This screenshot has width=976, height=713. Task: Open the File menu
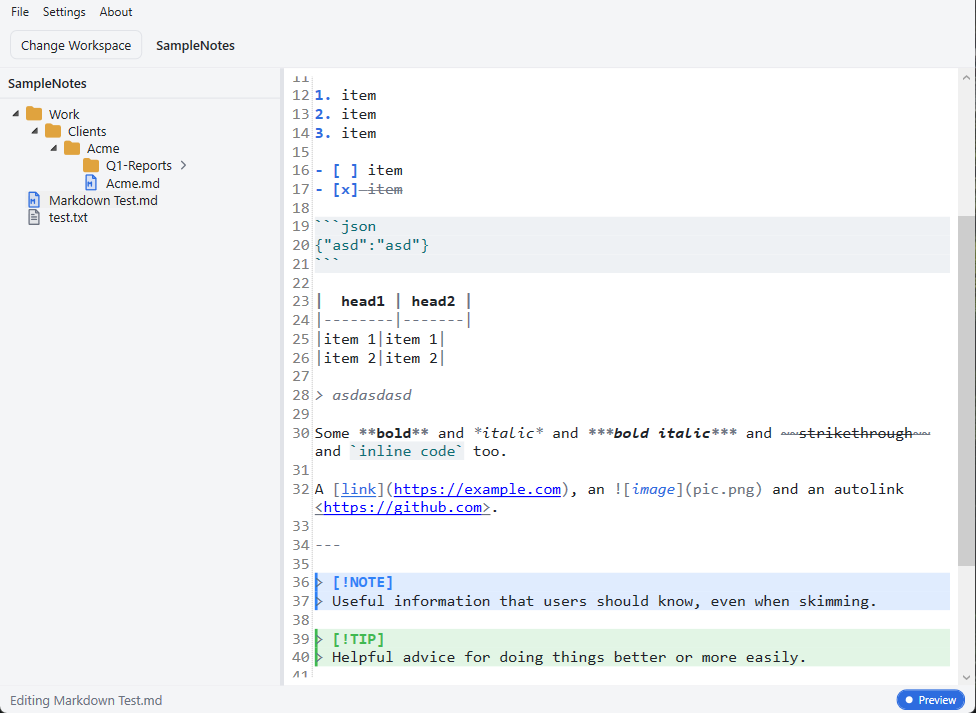tap(20, 12)
